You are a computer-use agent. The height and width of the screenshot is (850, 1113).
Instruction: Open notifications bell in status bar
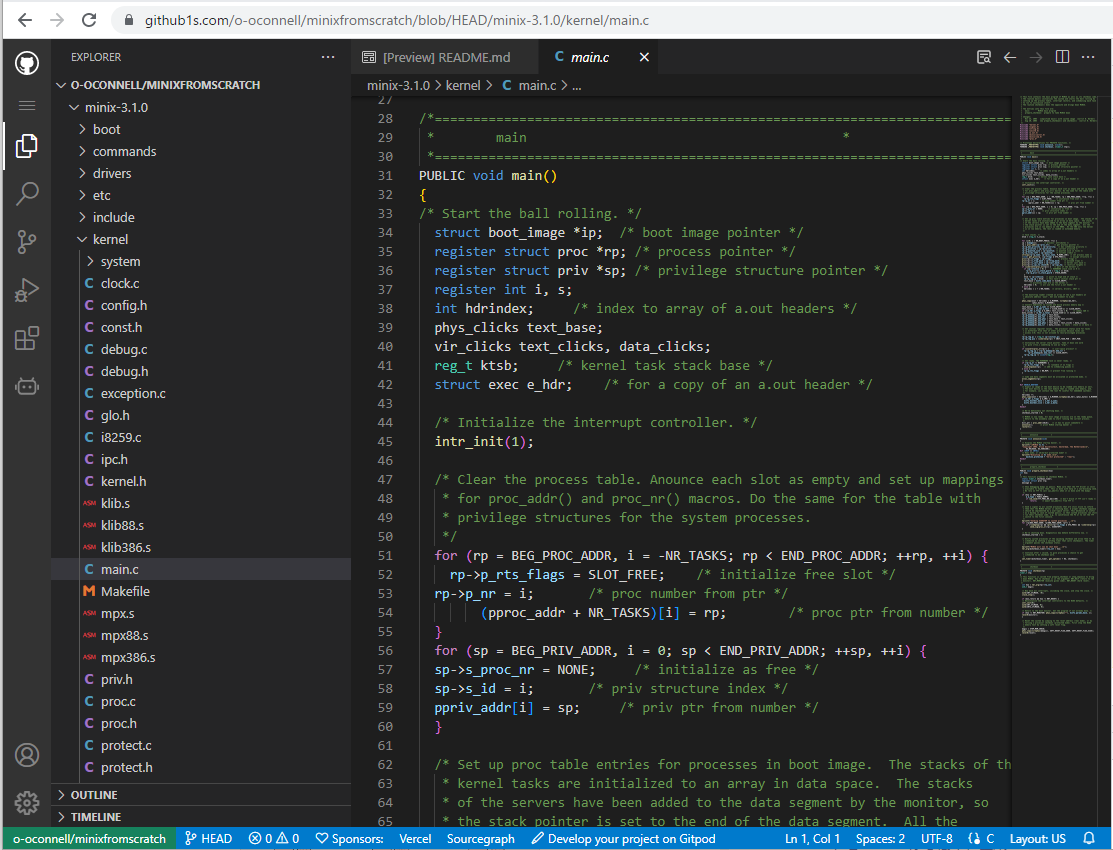(1091, 839)
